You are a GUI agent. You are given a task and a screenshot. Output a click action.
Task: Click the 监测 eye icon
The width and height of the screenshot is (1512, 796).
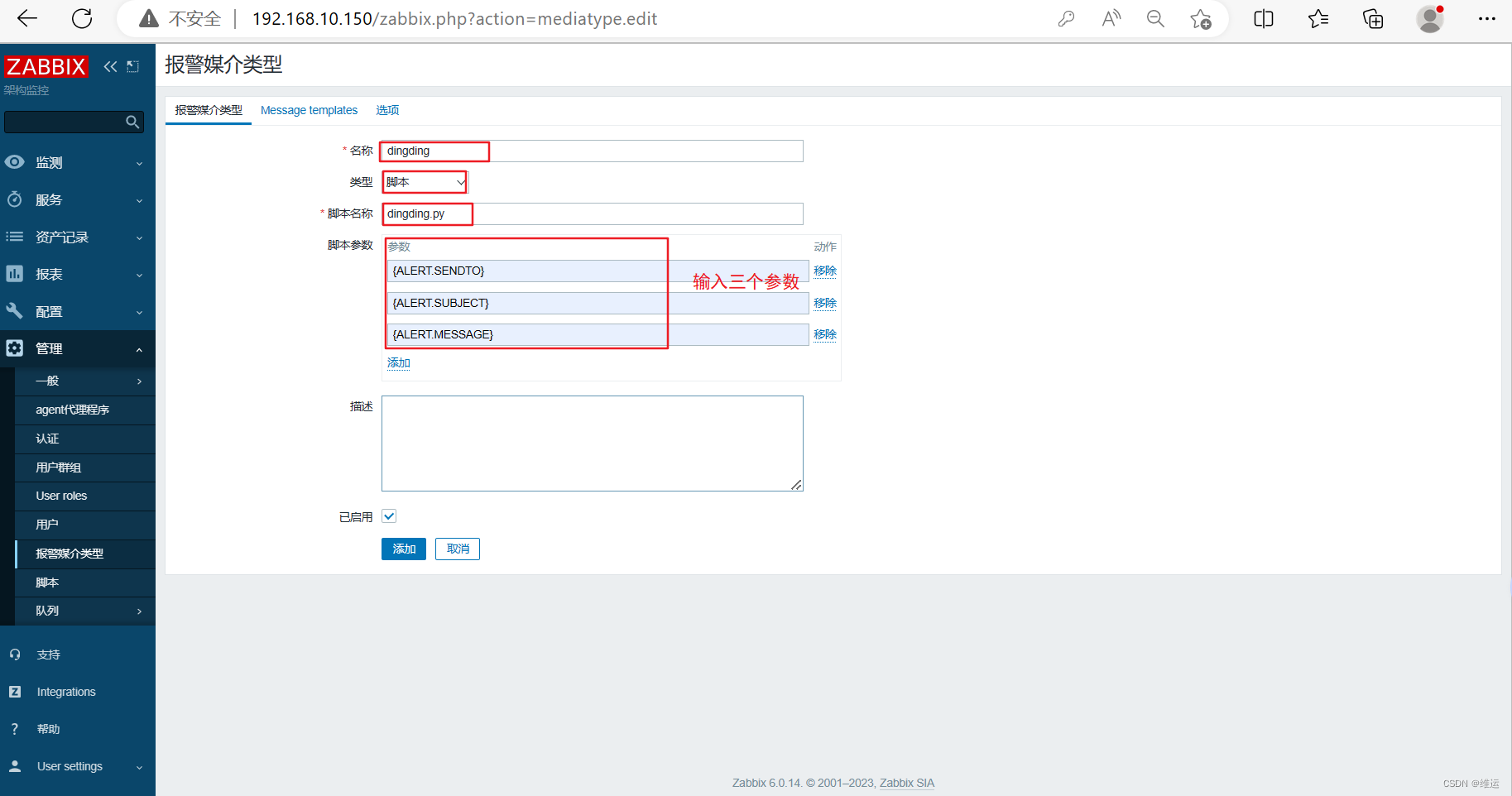click(15, 162)
